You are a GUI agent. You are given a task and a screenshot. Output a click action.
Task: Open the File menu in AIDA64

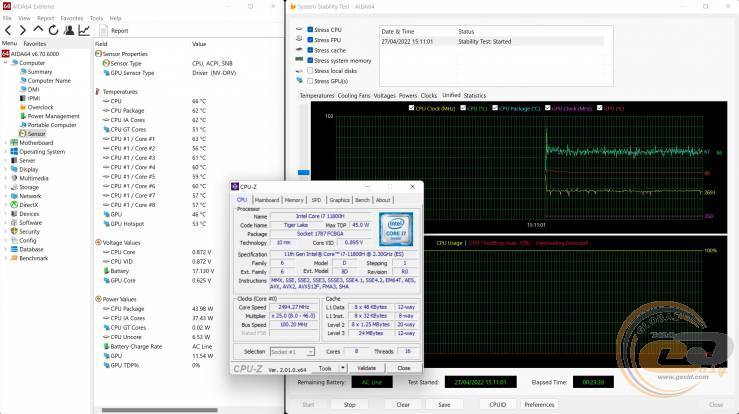coord(7,18)
